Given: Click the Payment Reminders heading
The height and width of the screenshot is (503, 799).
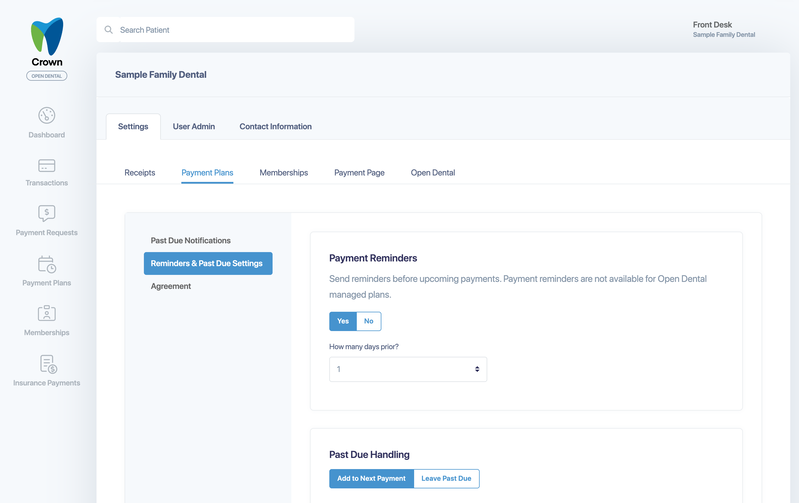Looking at the screenshot, I should tap(373, 258).
